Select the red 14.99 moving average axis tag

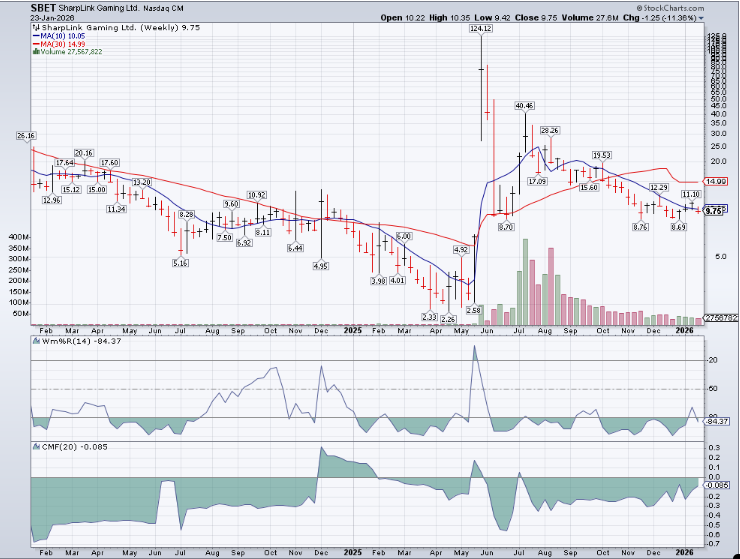(716, 181)
